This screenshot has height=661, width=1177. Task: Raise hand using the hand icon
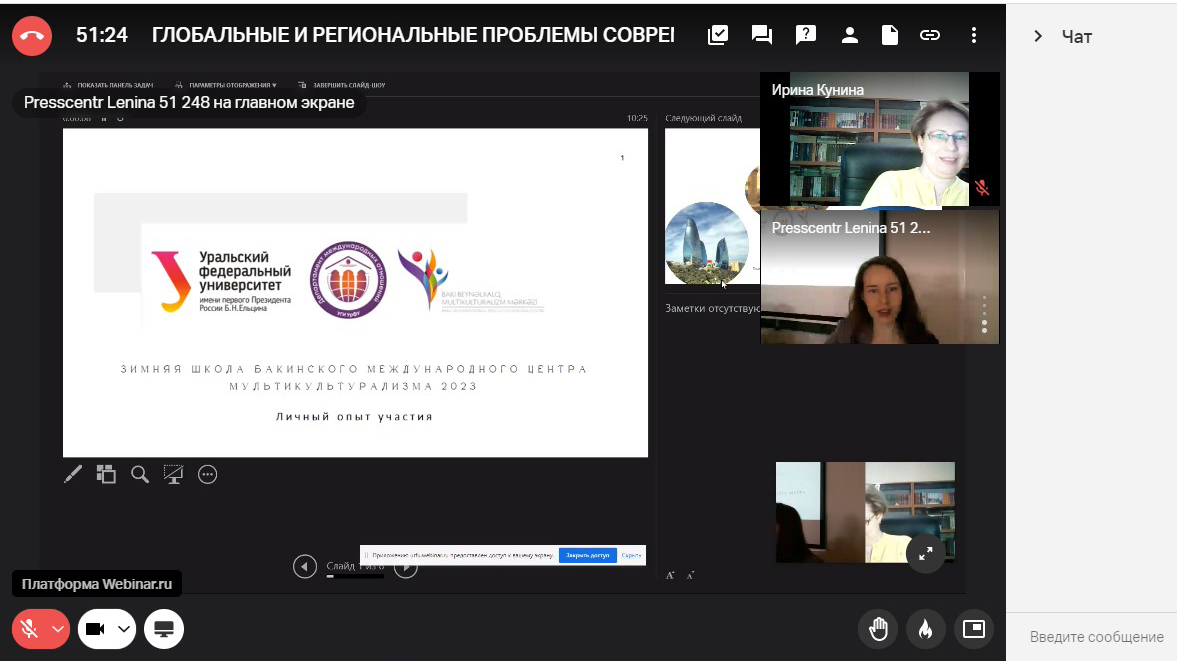point(878,629)
